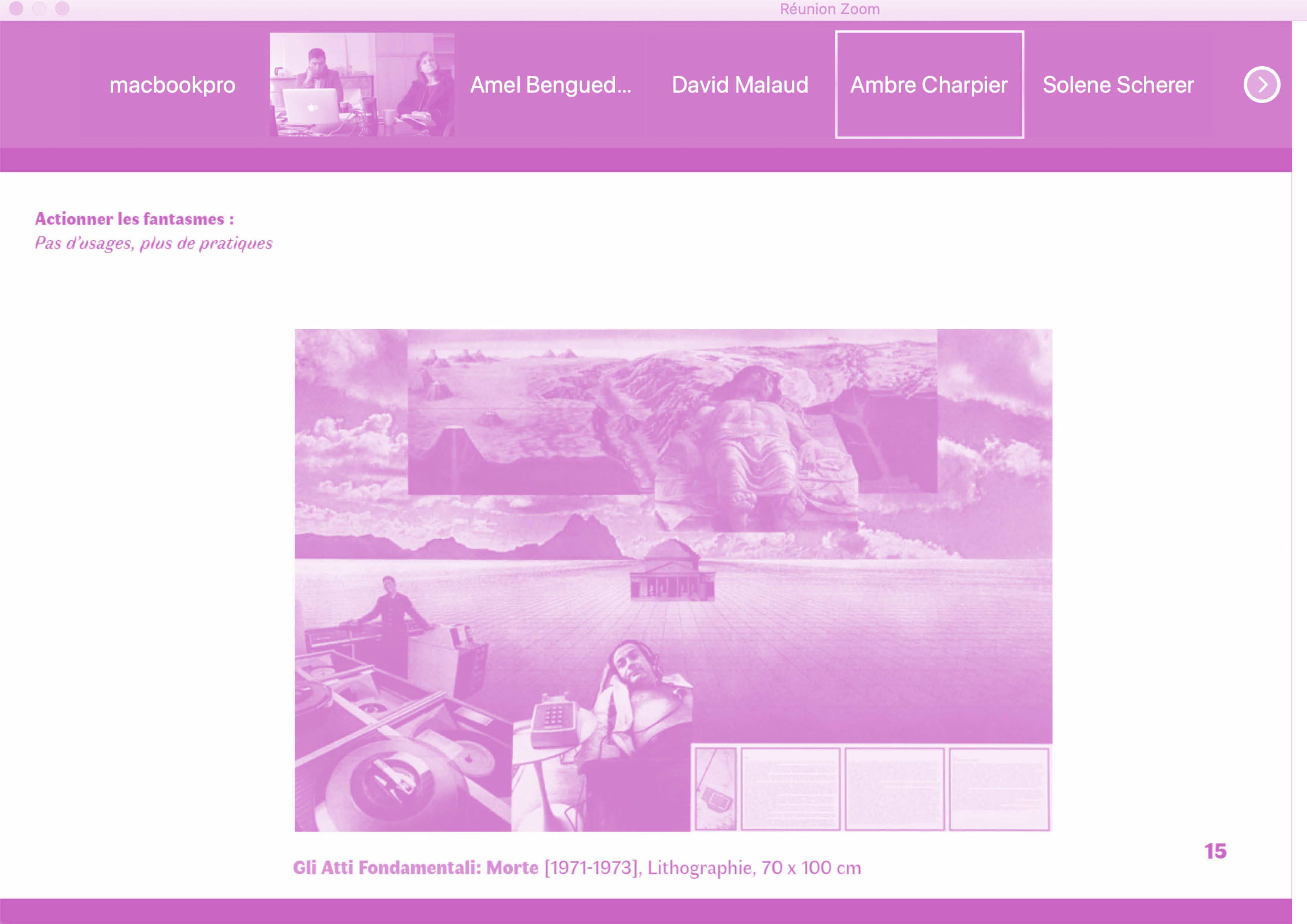Select the macbookpro participant tile
1307x924 pixels.
172,85
